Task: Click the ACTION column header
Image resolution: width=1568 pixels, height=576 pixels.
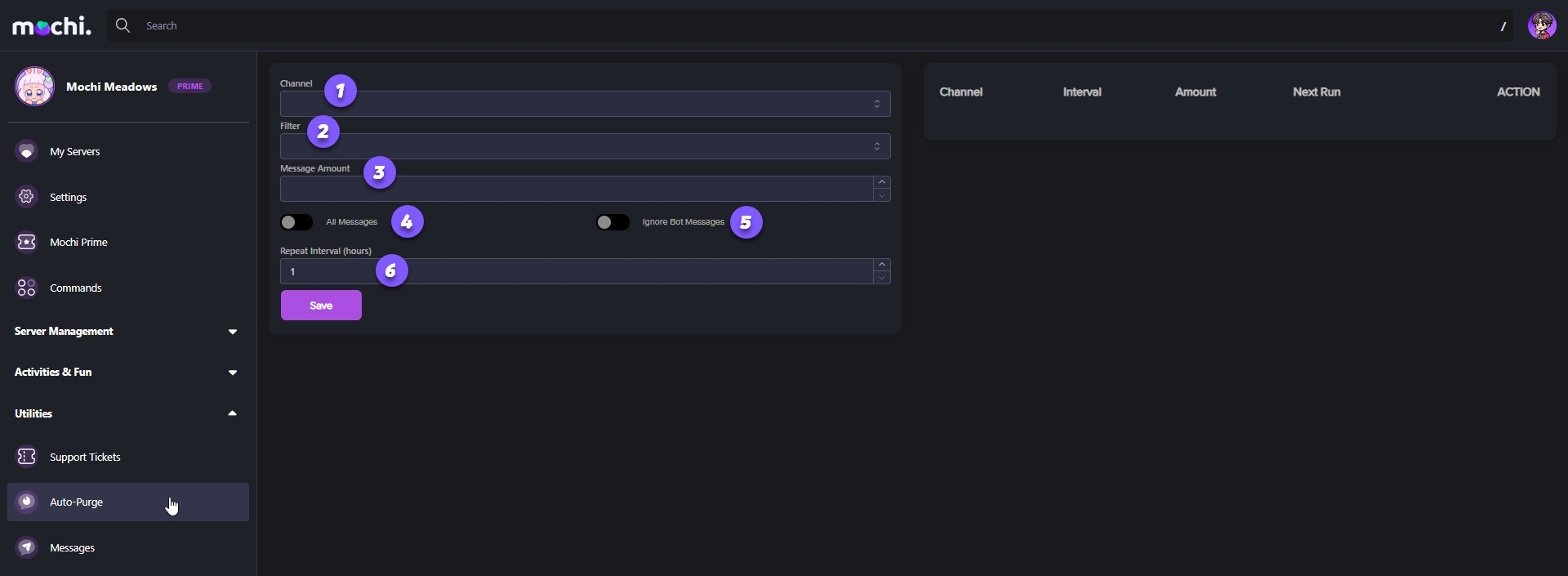Action: pos(1518,92)
